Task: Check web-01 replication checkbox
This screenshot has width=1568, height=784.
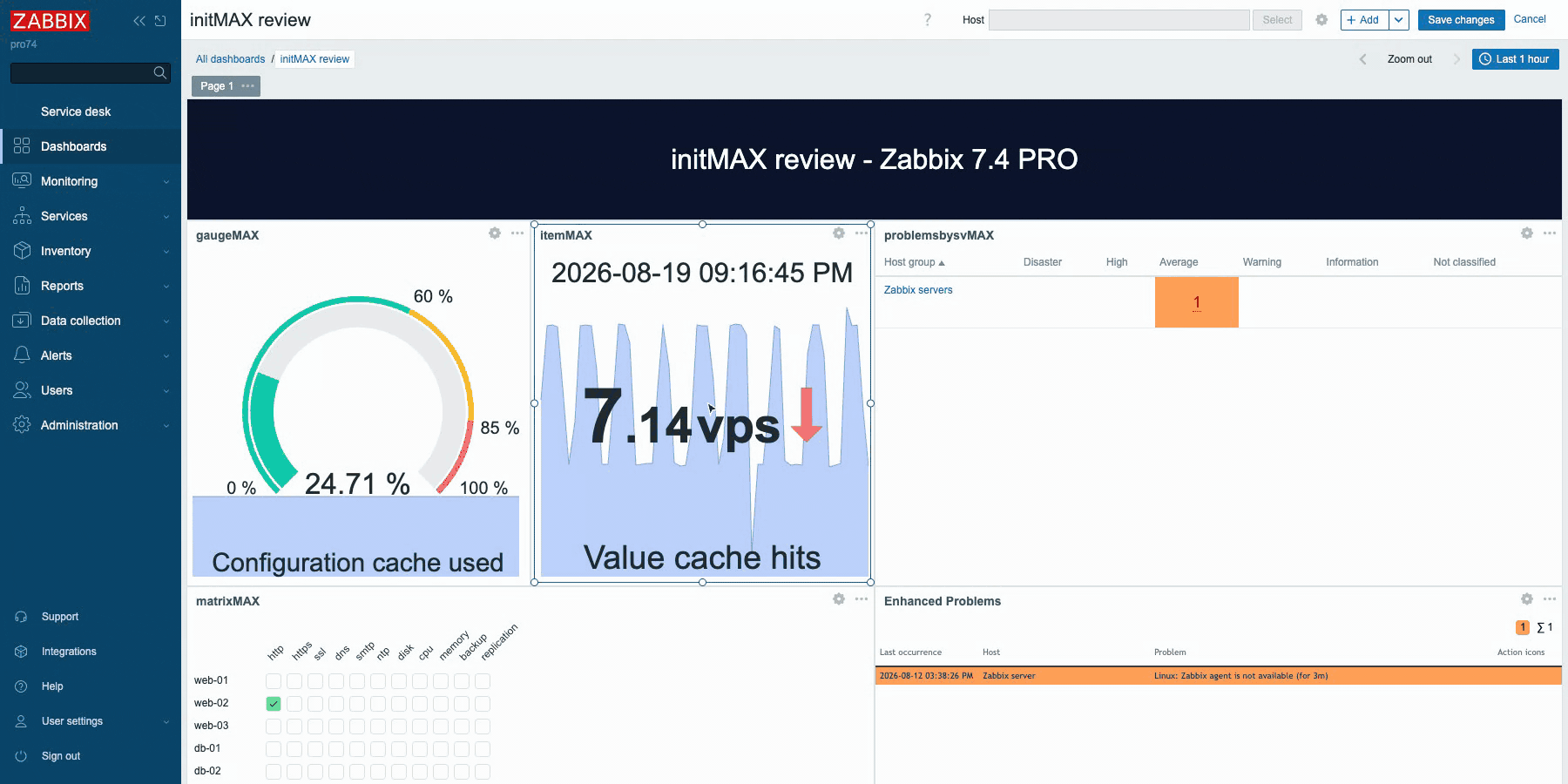Action: [483, 681]
